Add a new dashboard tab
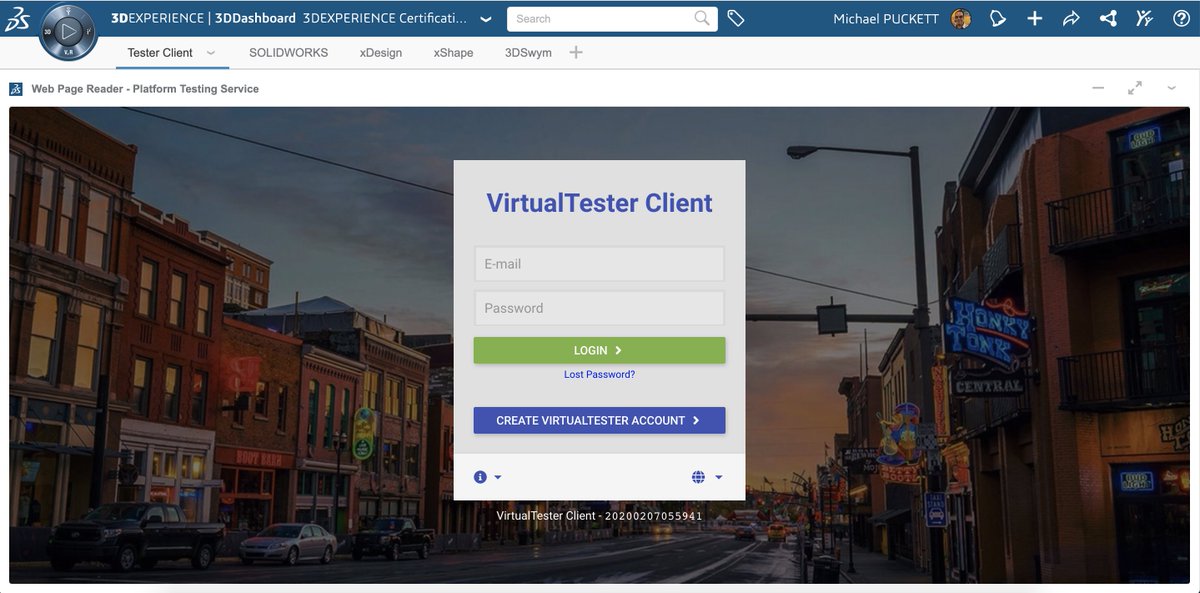Image resolution: width=1200 pixels, height=593 pixels. pyautogui.click(x=576, y=52)
